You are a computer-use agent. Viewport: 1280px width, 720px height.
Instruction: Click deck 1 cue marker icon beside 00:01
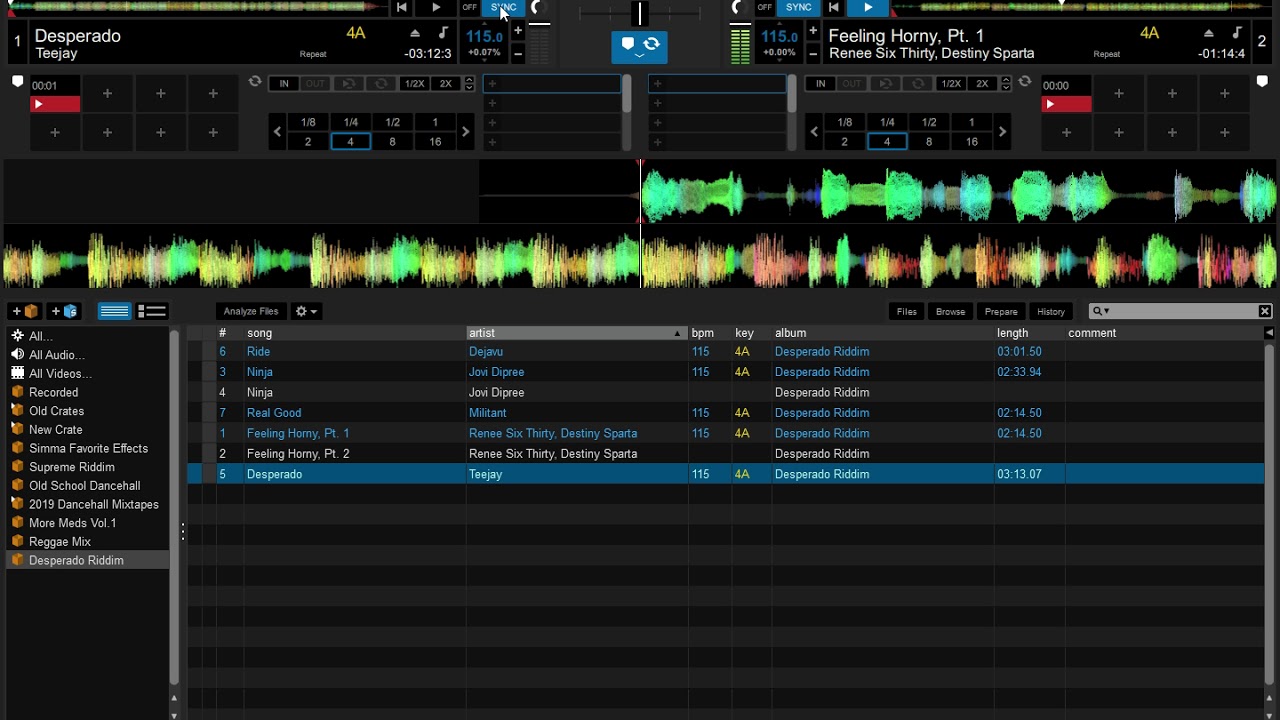tap(17, 82)
